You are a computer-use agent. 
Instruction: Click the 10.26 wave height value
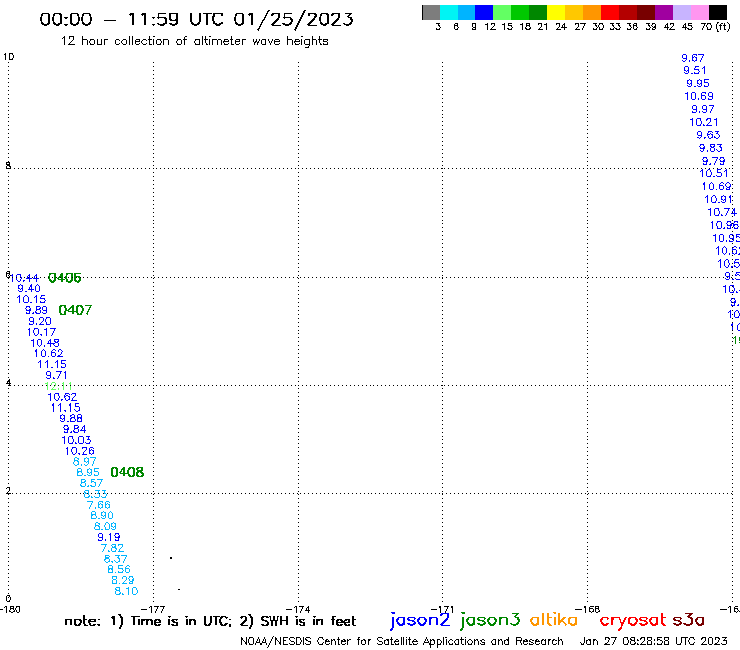point(80,451)
